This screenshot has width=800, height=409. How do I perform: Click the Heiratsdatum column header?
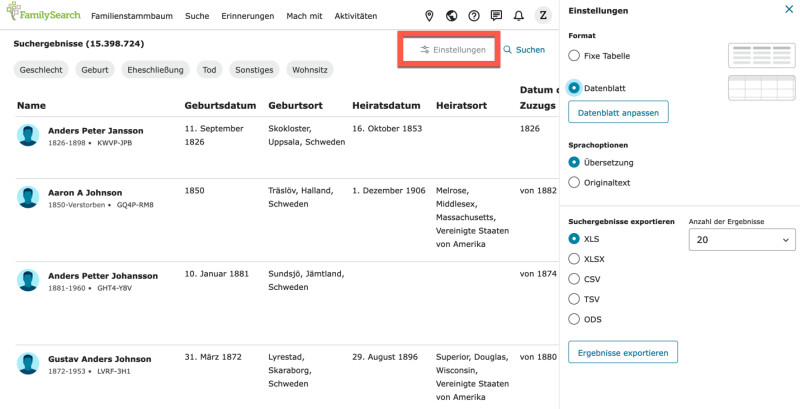click(x=386, y=106)
